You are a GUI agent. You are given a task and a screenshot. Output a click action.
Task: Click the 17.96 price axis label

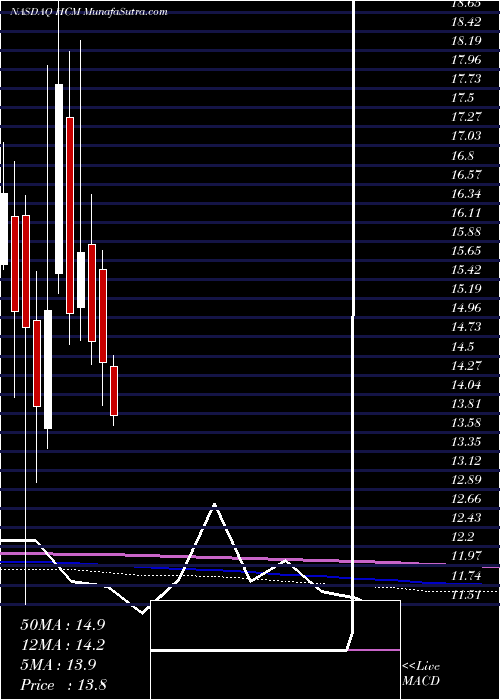tap(466, 60)
